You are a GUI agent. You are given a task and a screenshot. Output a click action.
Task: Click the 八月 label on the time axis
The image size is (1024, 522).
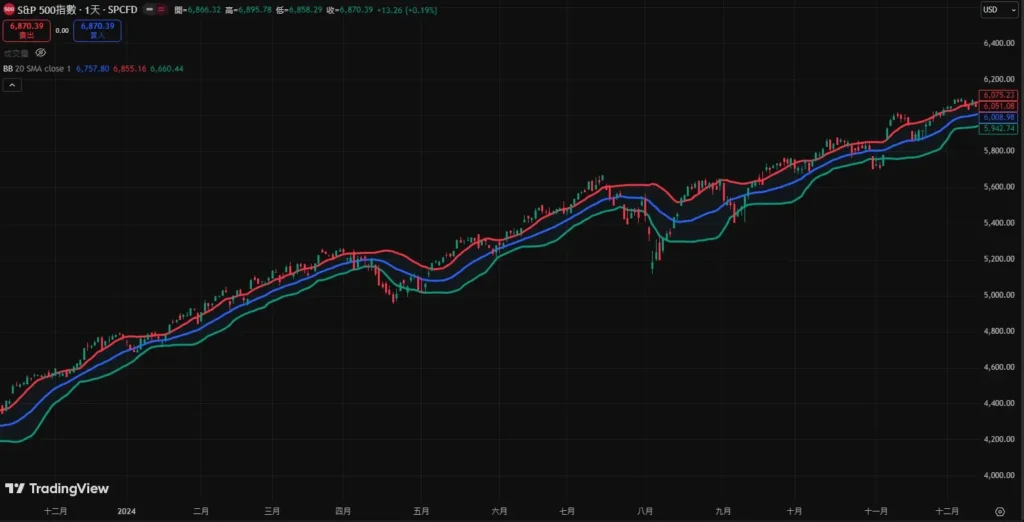[645, 510]
